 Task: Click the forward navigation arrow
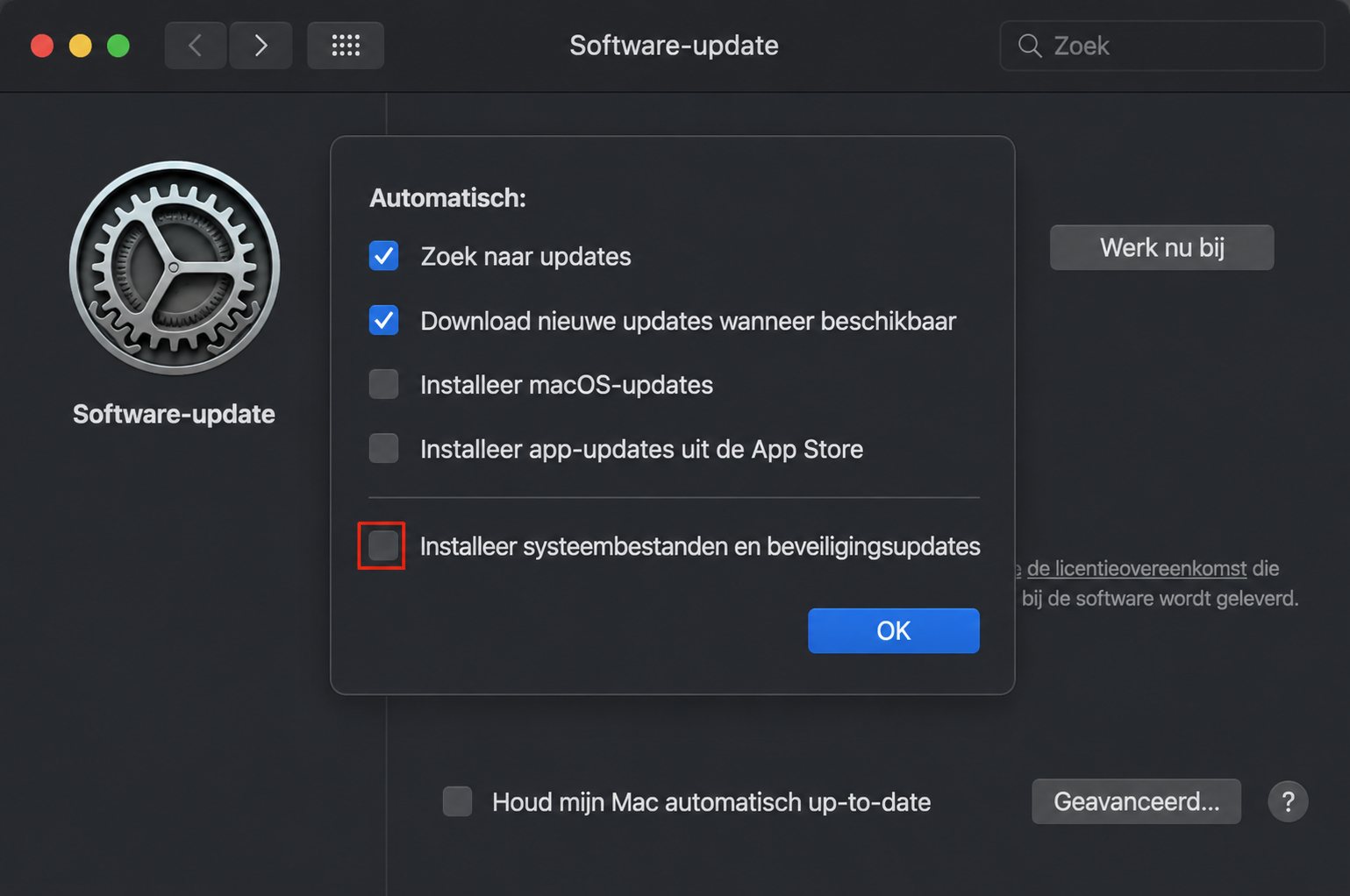(261, 46)
